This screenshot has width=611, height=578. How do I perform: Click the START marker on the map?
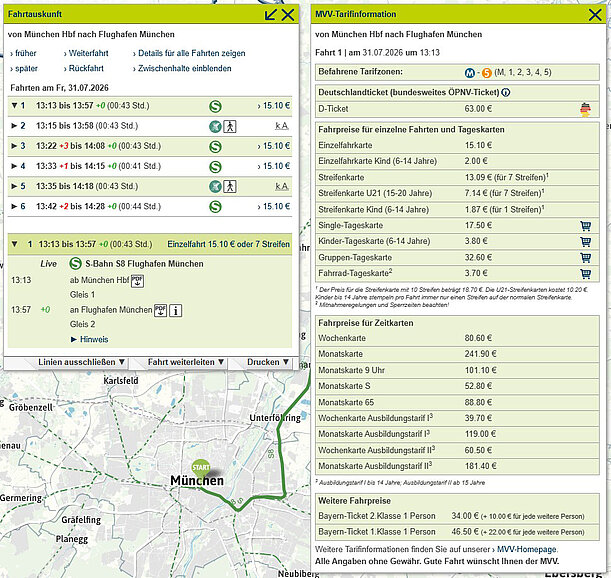click(x=201, y=468)
